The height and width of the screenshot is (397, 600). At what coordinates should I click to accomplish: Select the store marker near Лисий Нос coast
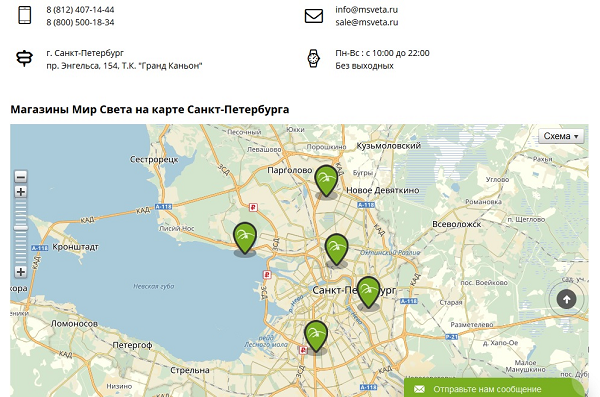click(245, 238)
